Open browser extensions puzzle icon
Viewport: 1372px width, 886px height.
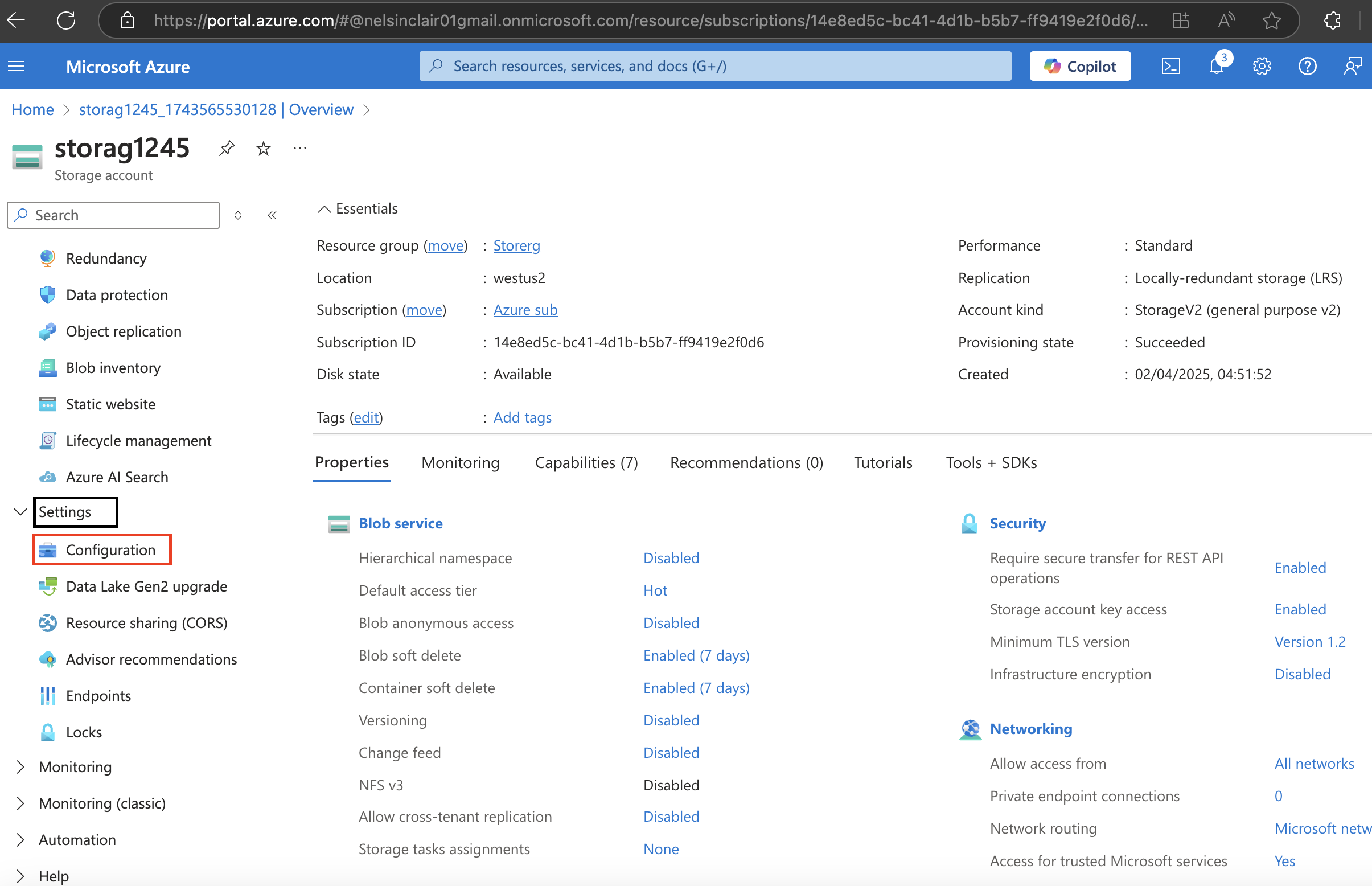click(1332, 20)
